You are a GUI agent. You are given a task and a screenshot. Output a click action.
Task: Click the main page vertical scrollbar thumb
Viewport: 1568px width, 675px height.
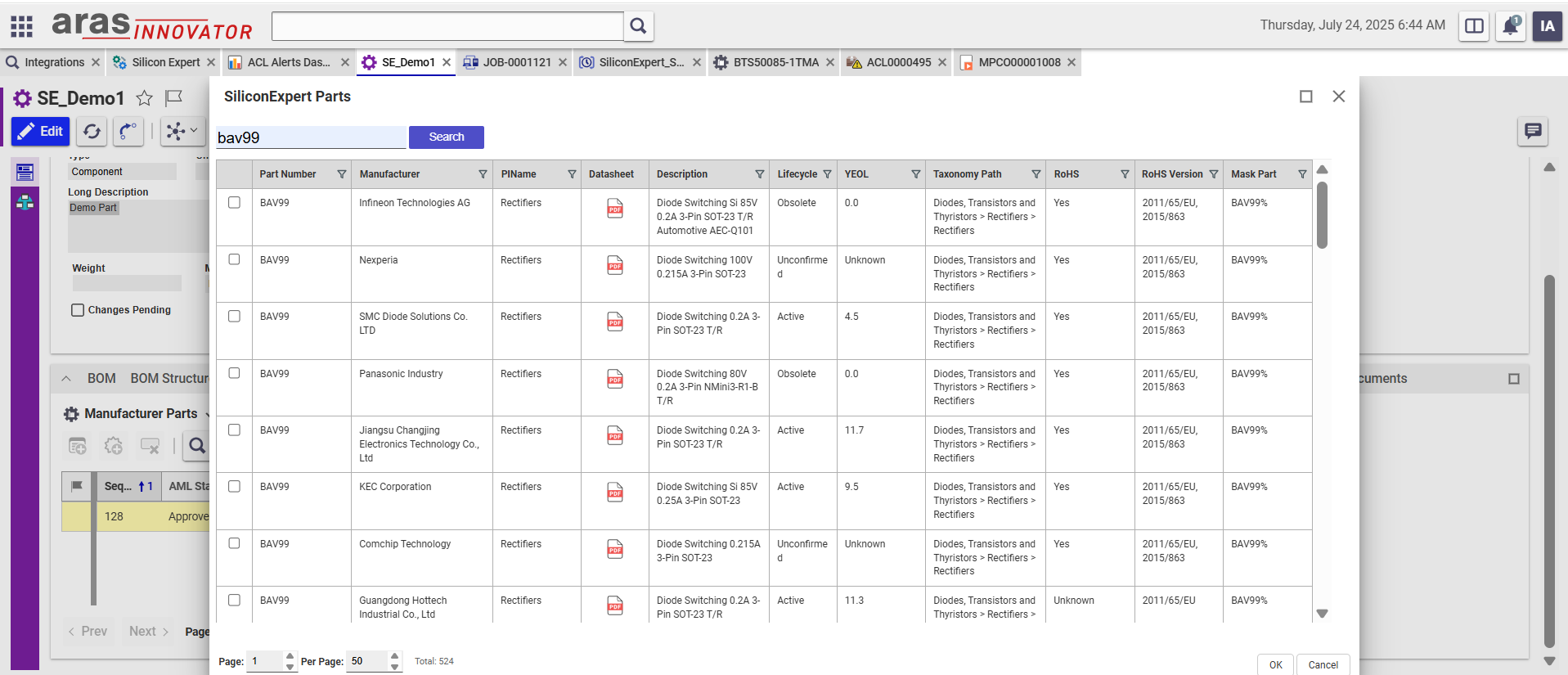point(1549,461)
